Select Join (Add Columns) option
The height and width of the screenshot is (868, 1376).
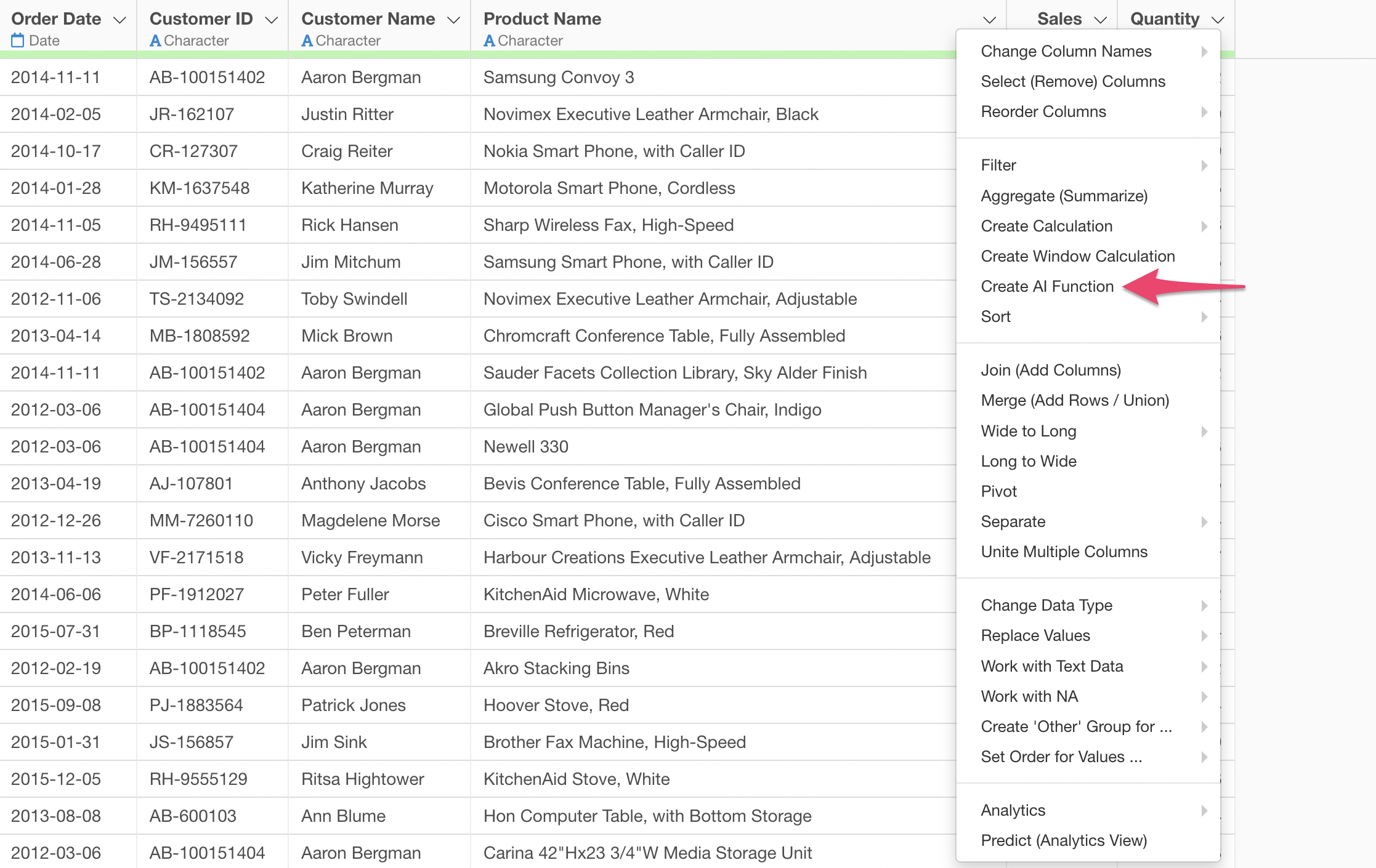coord(1050,370)
